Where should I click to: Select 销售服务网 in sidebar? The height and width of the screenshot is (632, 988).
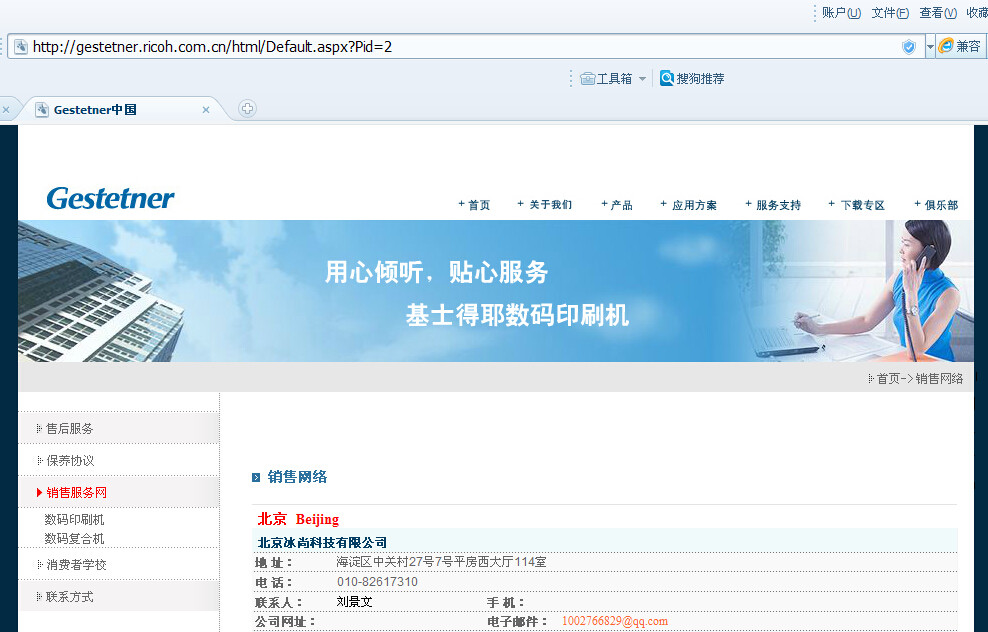click(x=76, y=493)
